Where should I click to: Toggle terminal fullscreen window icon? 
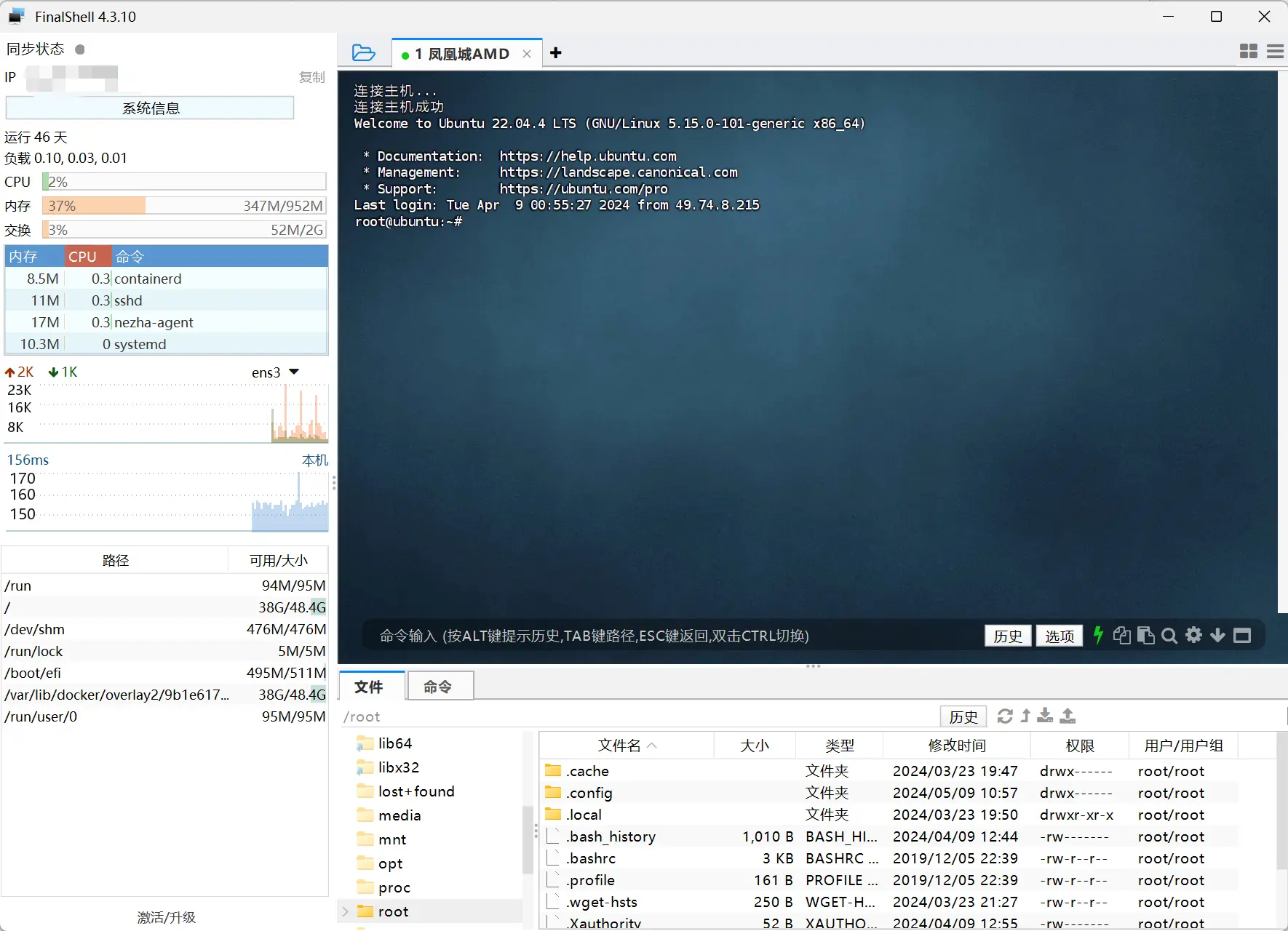click(1242, 635)
